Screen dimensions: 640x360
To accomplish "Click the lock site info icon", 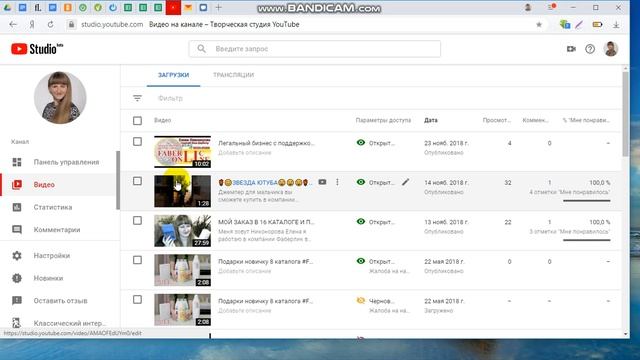I will point(71,24).
